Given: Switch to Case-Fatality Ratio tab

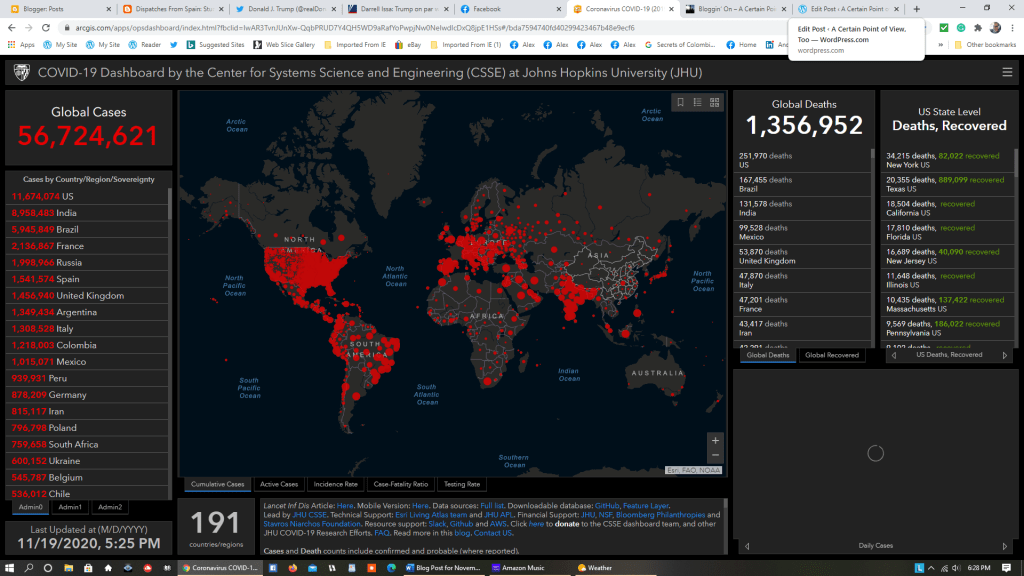Looking at the screenshot, I should pos(400,484).
